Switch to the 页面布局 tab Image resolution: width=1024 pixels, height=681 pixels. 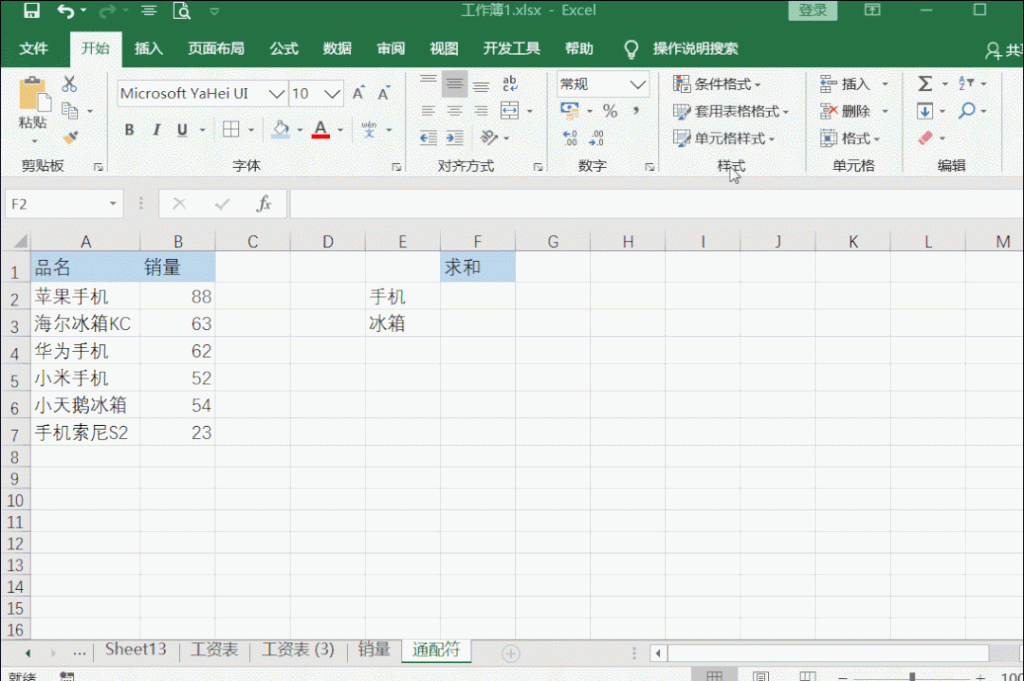pyautogui.click(x=216, y=48)
